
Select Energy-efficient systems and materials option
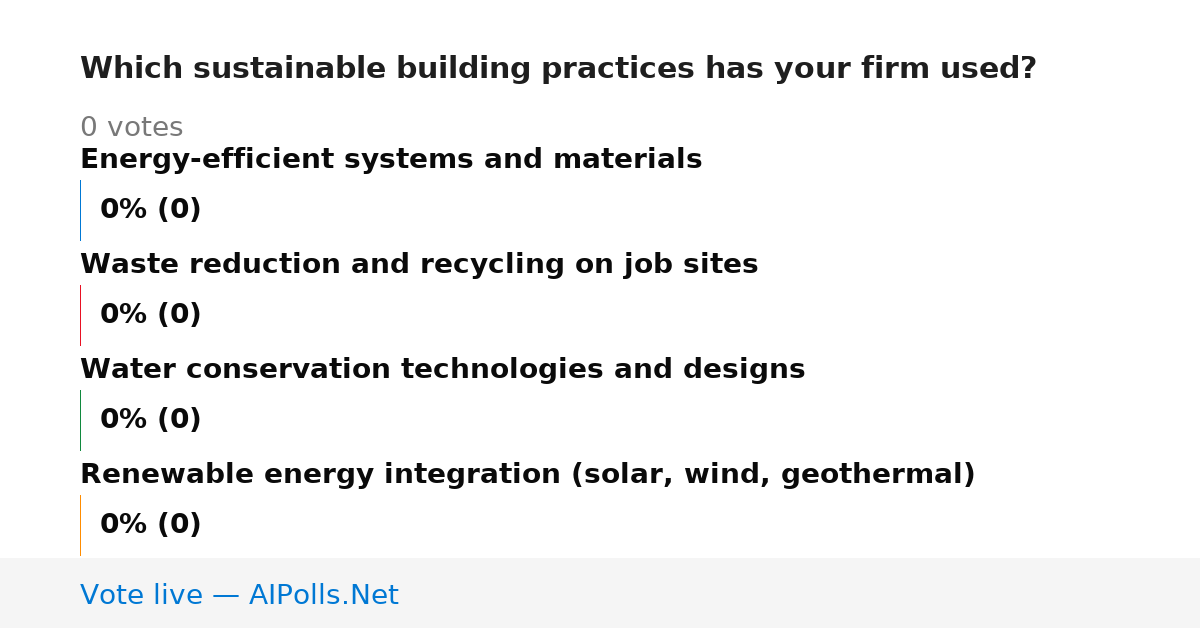pyautogui.click(x=391, y=160)
